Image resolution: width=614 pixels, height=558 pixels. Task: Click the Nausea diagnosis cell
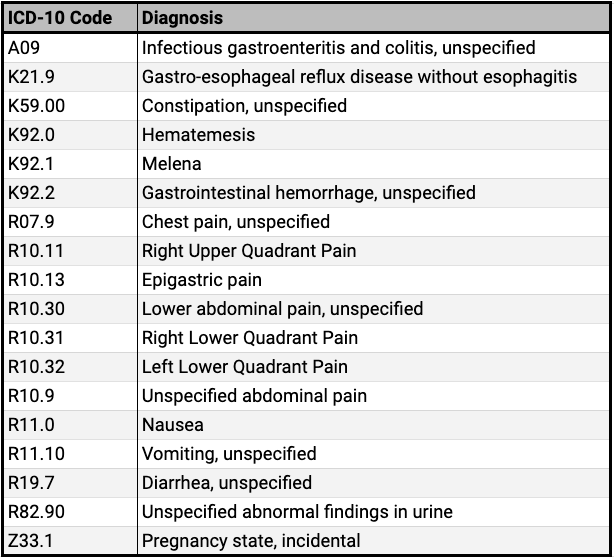[x=374, y=424]
